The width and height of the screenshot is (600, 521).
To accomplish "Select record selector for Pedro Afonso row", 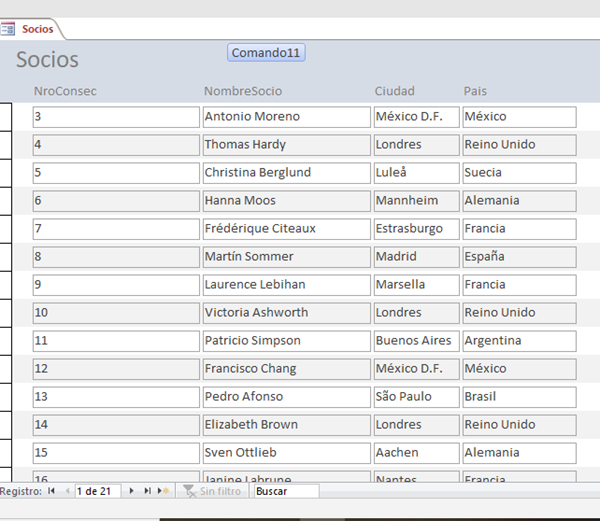I will tap(6, 397).
